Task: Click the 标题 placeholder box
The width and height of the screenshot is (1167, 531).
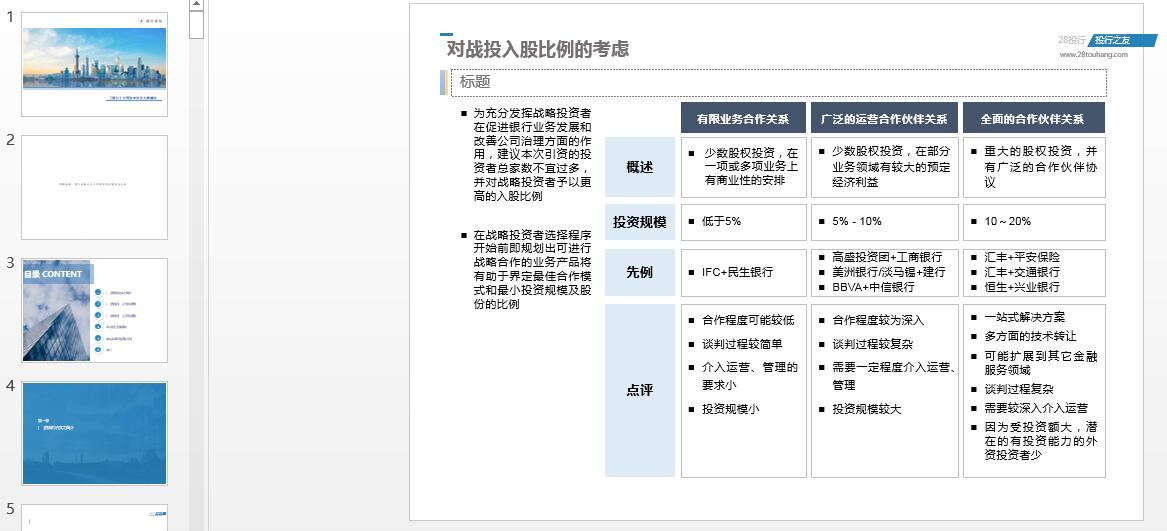Action: coord(778,83)
